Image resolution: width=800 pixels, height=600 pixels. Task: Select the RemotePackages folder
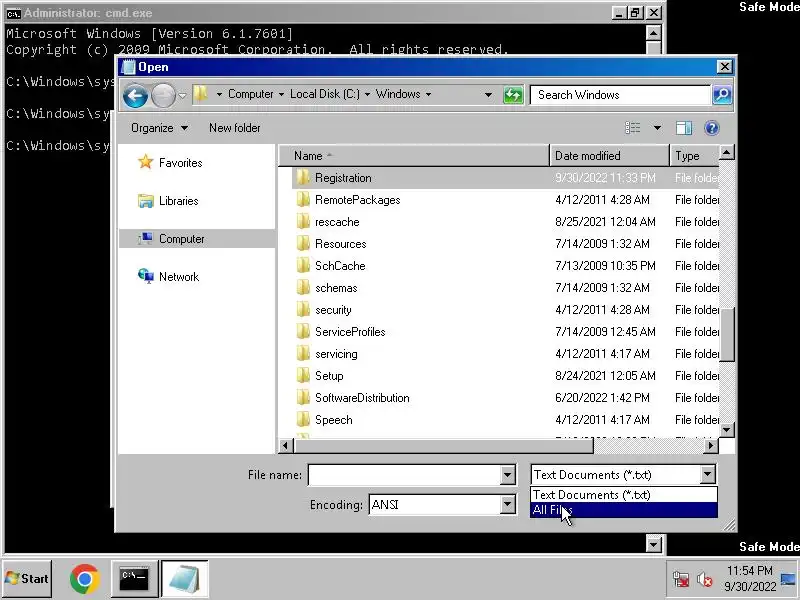pyautogui.click(x=505, y=199)
